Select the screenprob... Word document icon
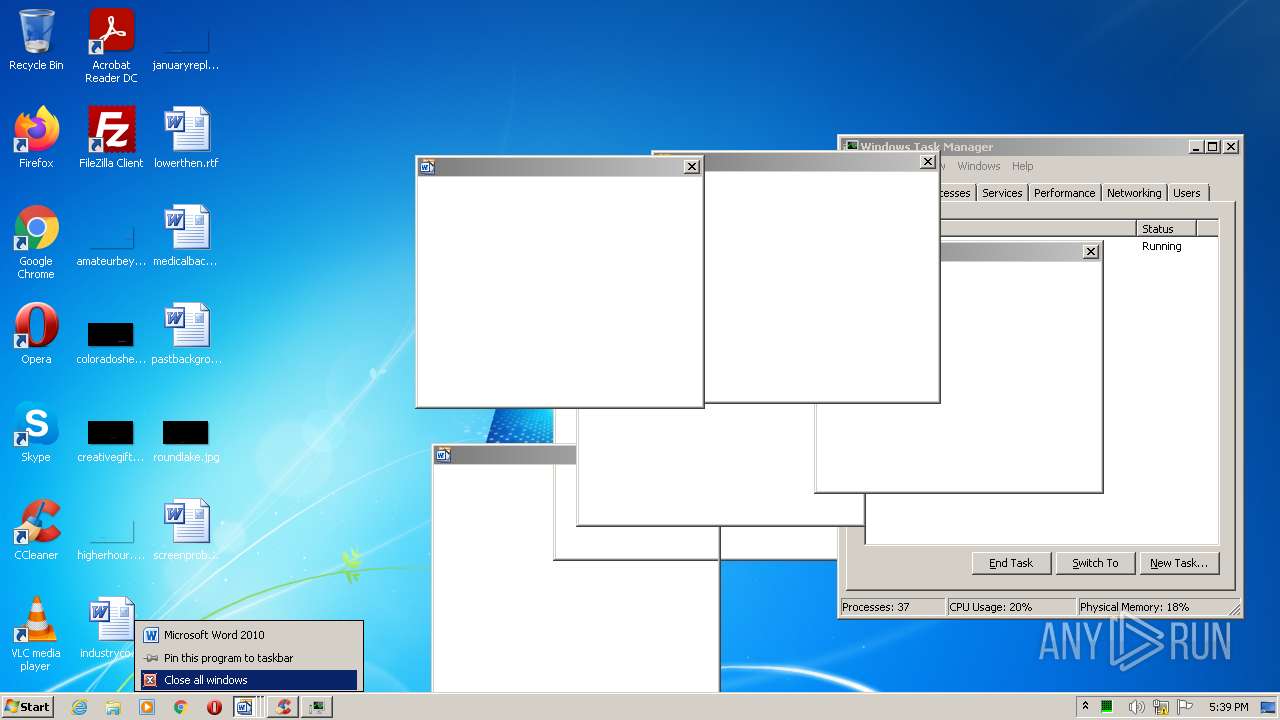Screen dimensions: 1280x720 (186, 530)
